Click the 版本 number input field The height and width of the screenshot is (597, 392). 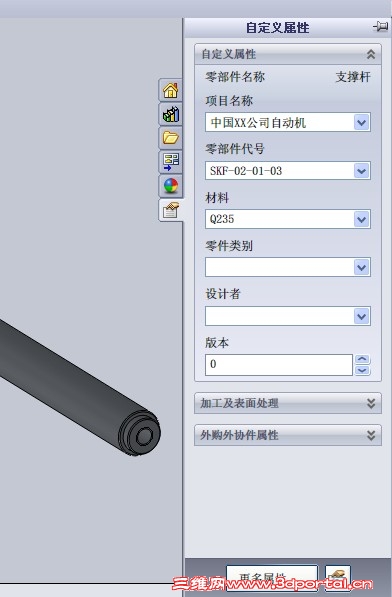click(x=279, y=365)
